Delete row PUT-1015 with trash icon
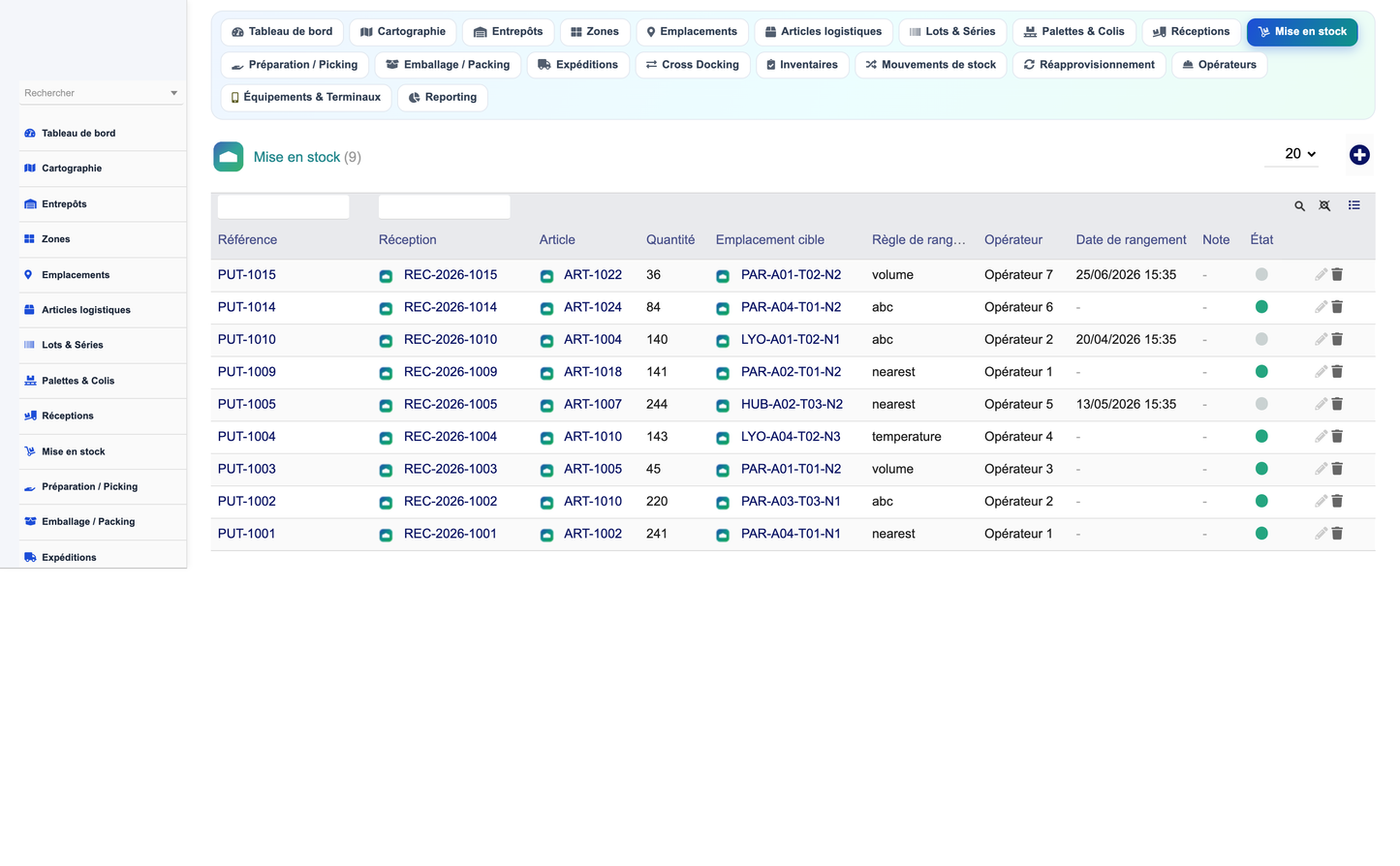 coord(1337,275)
